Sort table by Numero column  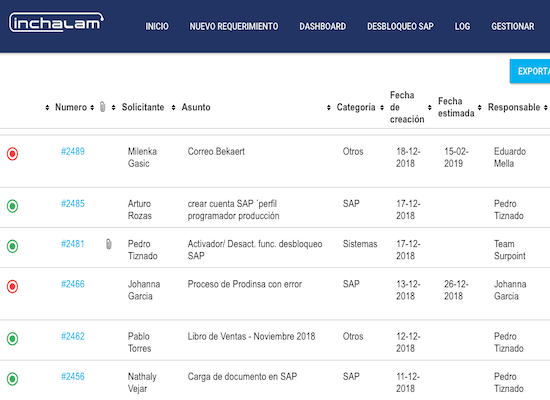[71, 107]
